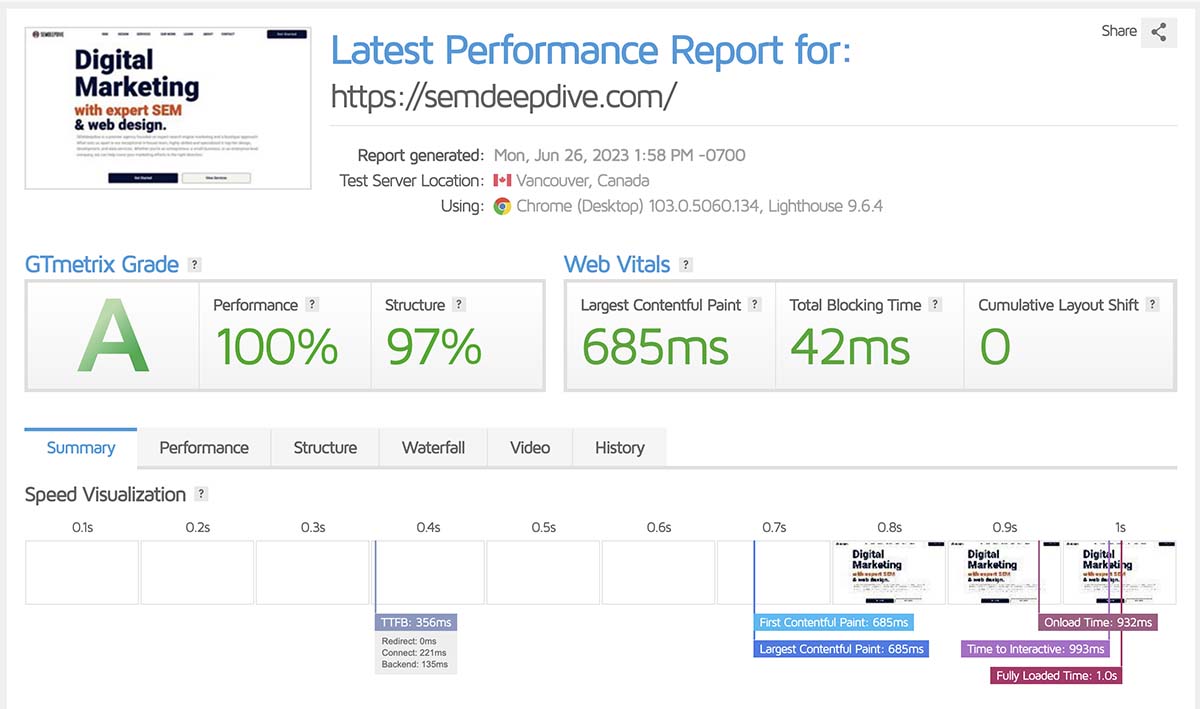
Task: Open the GTmetrix Grade help question mark
Action: tap(195, 265)
